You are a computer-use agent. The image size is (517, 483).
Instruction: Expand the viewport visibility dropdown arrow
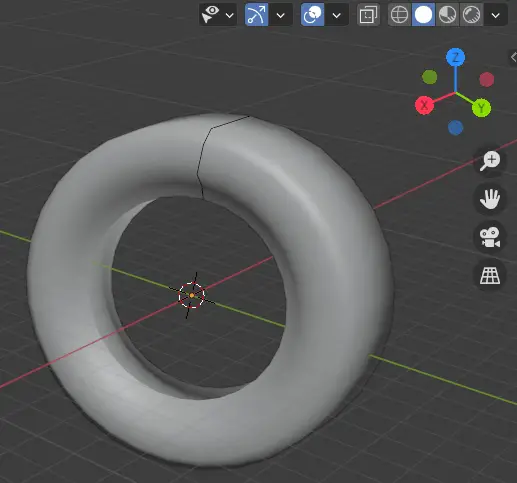(x=230, y=15)
